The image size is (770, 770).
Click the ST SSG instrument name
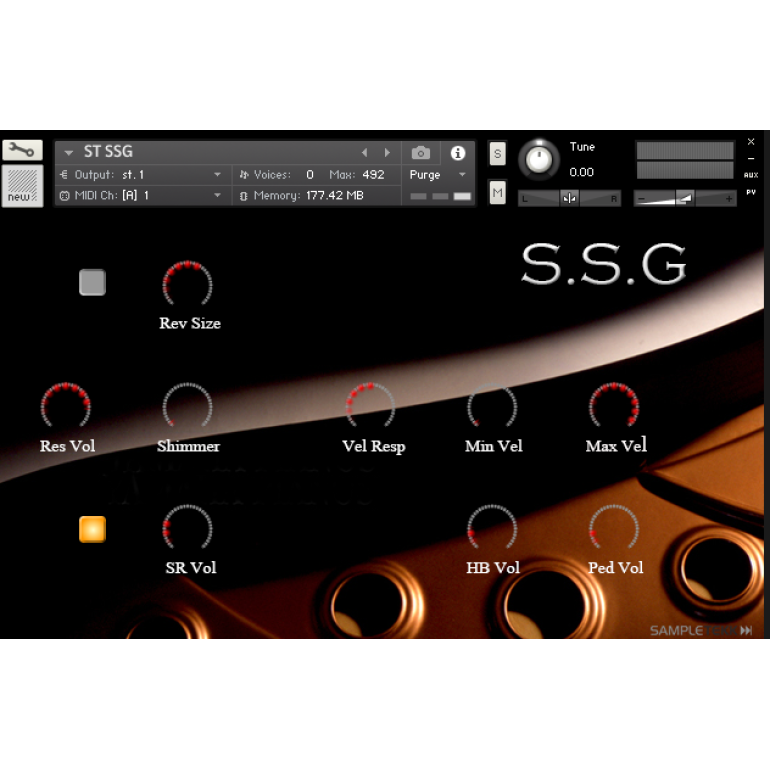[108, 152]
